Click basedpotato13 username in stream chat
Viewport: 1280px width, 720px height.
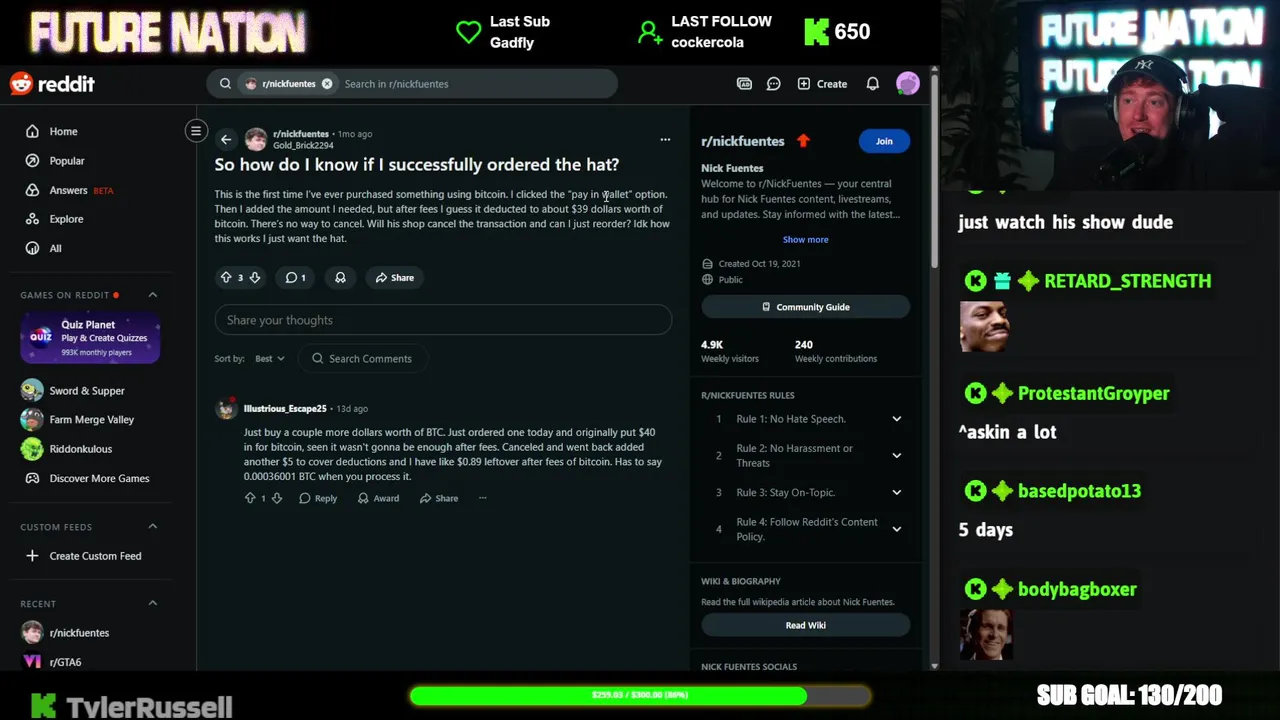1079,491
